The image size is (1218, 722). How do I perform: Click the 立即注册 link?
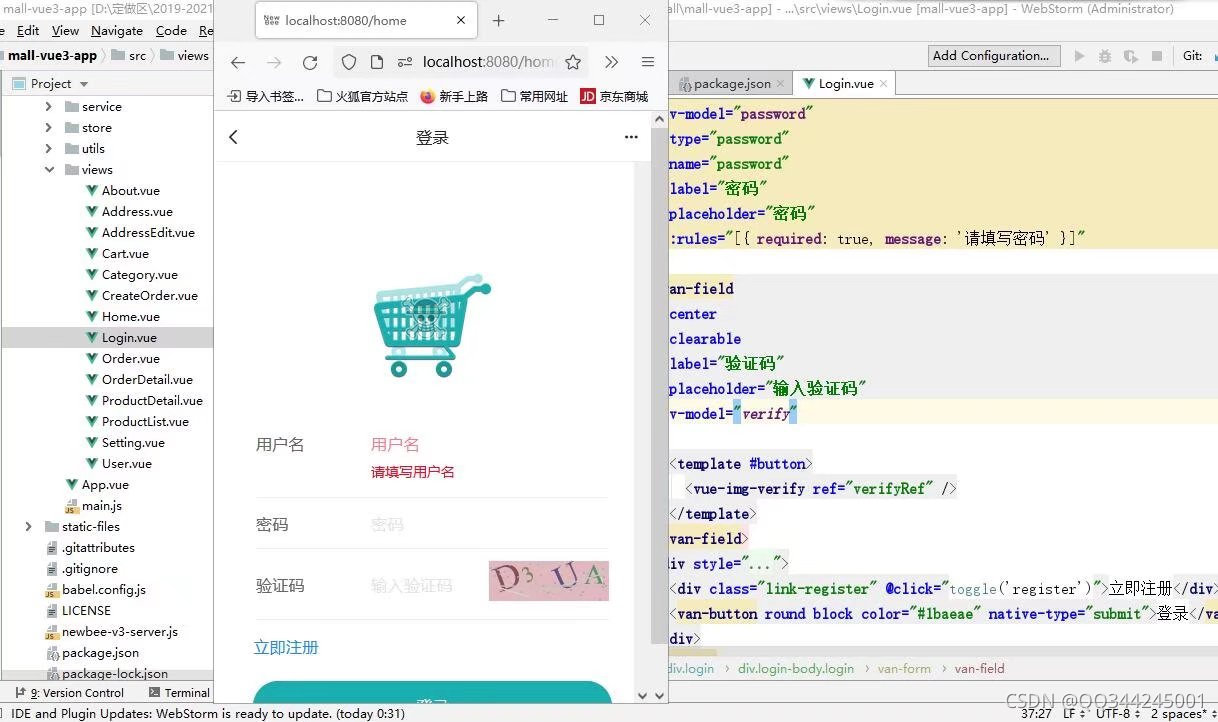(x=286, y=647)
